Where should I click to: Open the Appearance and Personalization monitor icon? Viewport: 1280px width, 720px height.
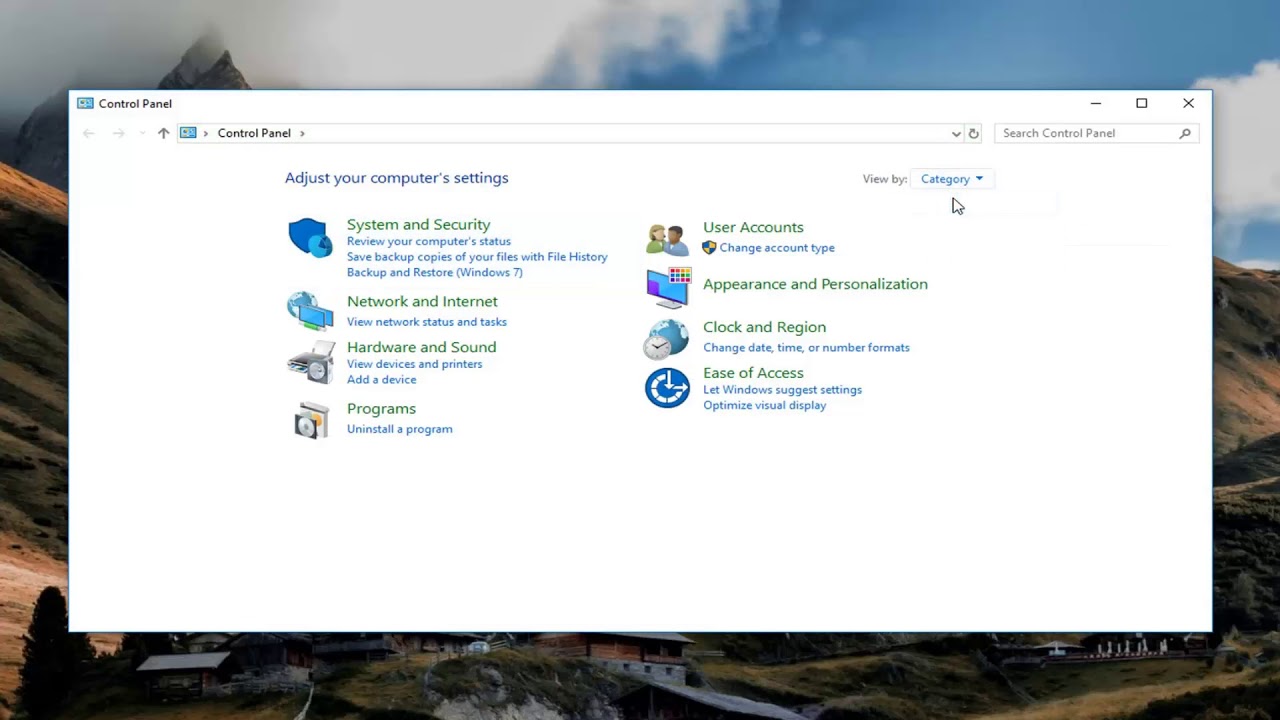point(668,287)
